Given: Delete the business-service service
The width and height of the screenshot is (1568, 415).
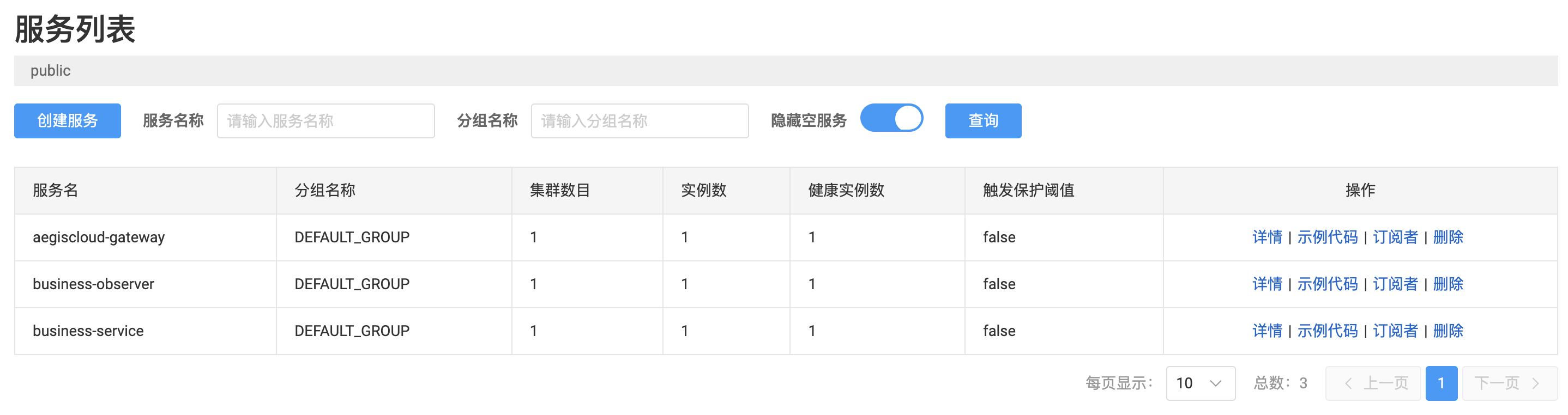Looking at the screenshot, I should [x=1448, y=331].
